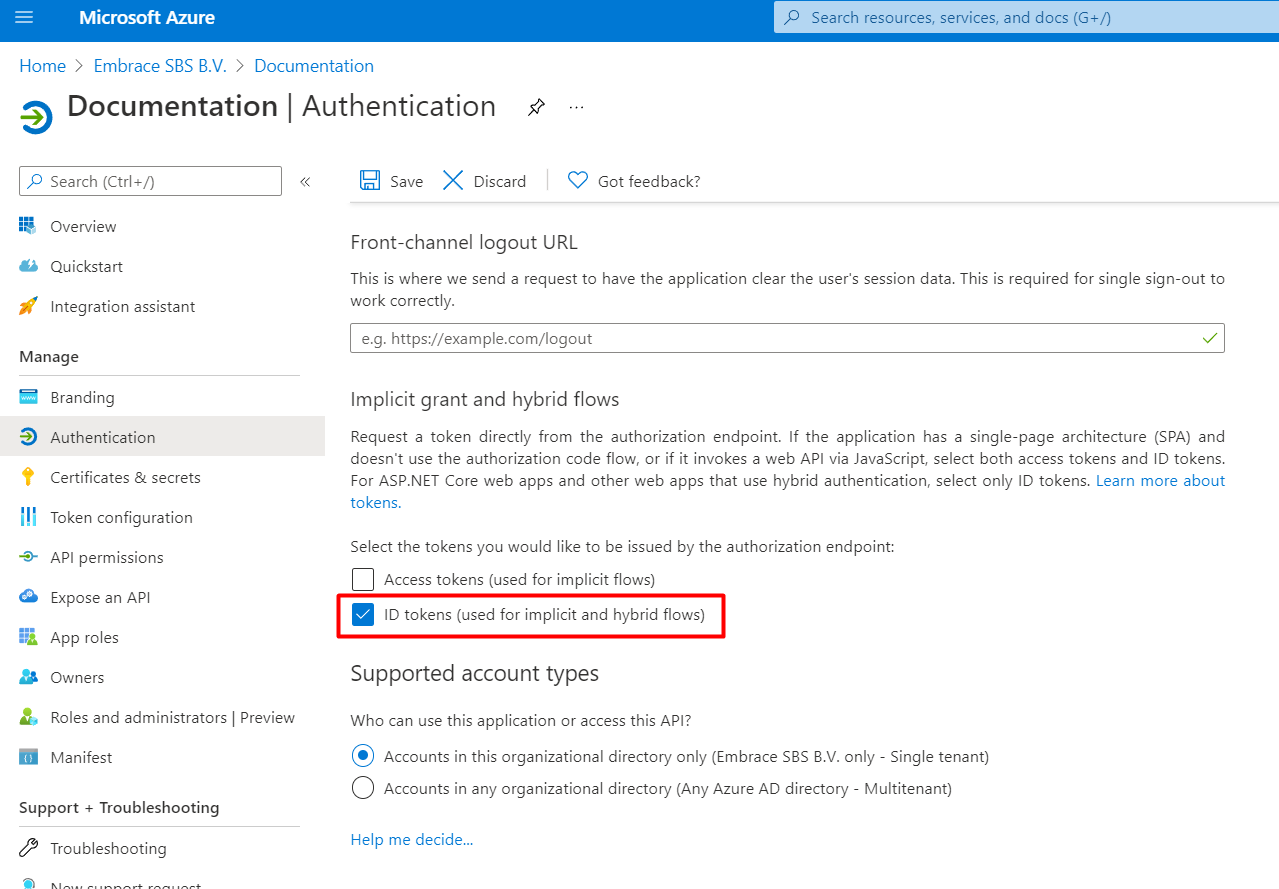This screenshot has height=889, width=1279.
Task: Open Embrace SBS B.V. breadcrumb
Action: click(160, 66)
